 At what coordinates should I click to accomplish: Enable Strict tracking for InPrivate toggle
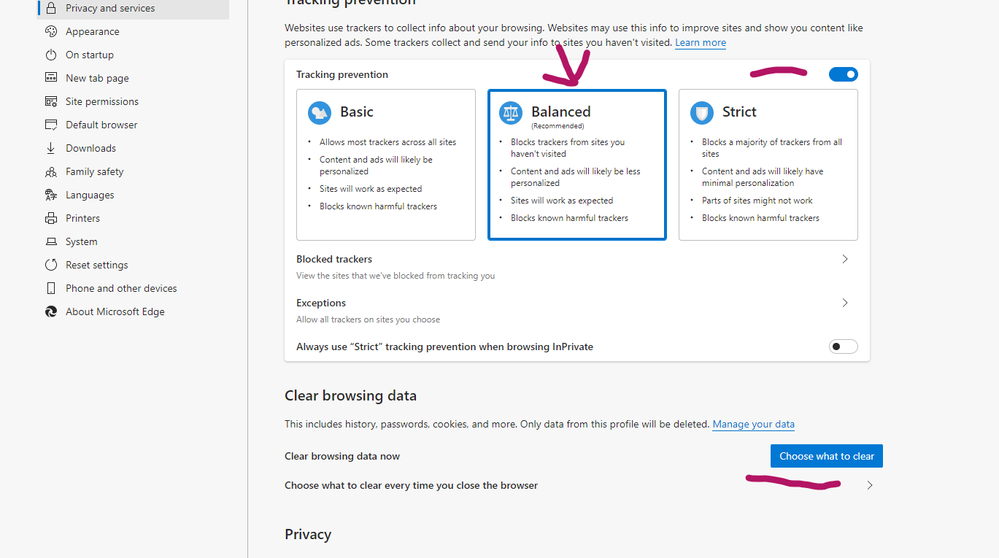pos(843,347)
